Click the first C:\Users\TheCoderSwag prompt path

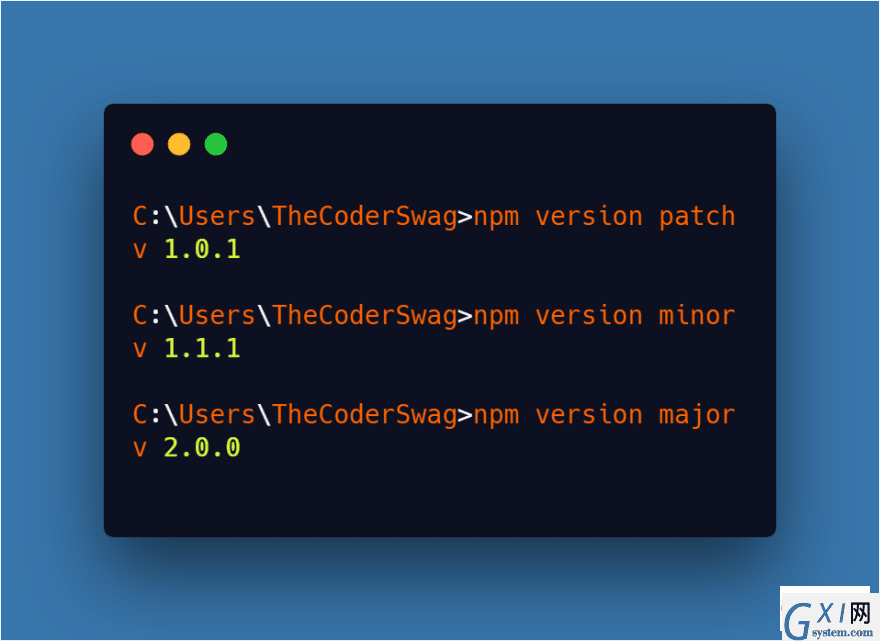click(x=295, y=217)
